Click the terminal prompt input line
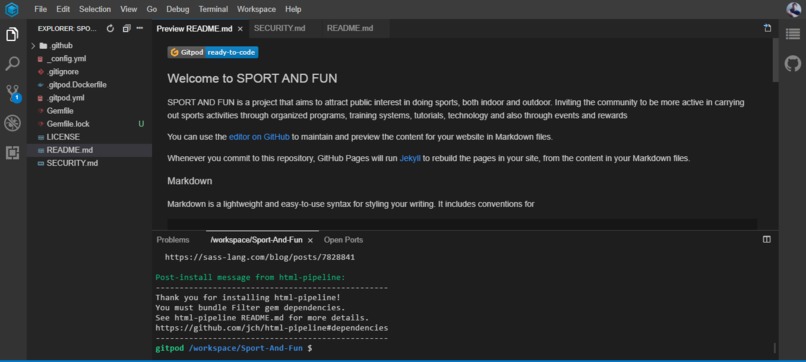Image resolution: width=806 pixels, height=362 pixels. point(234,348)
